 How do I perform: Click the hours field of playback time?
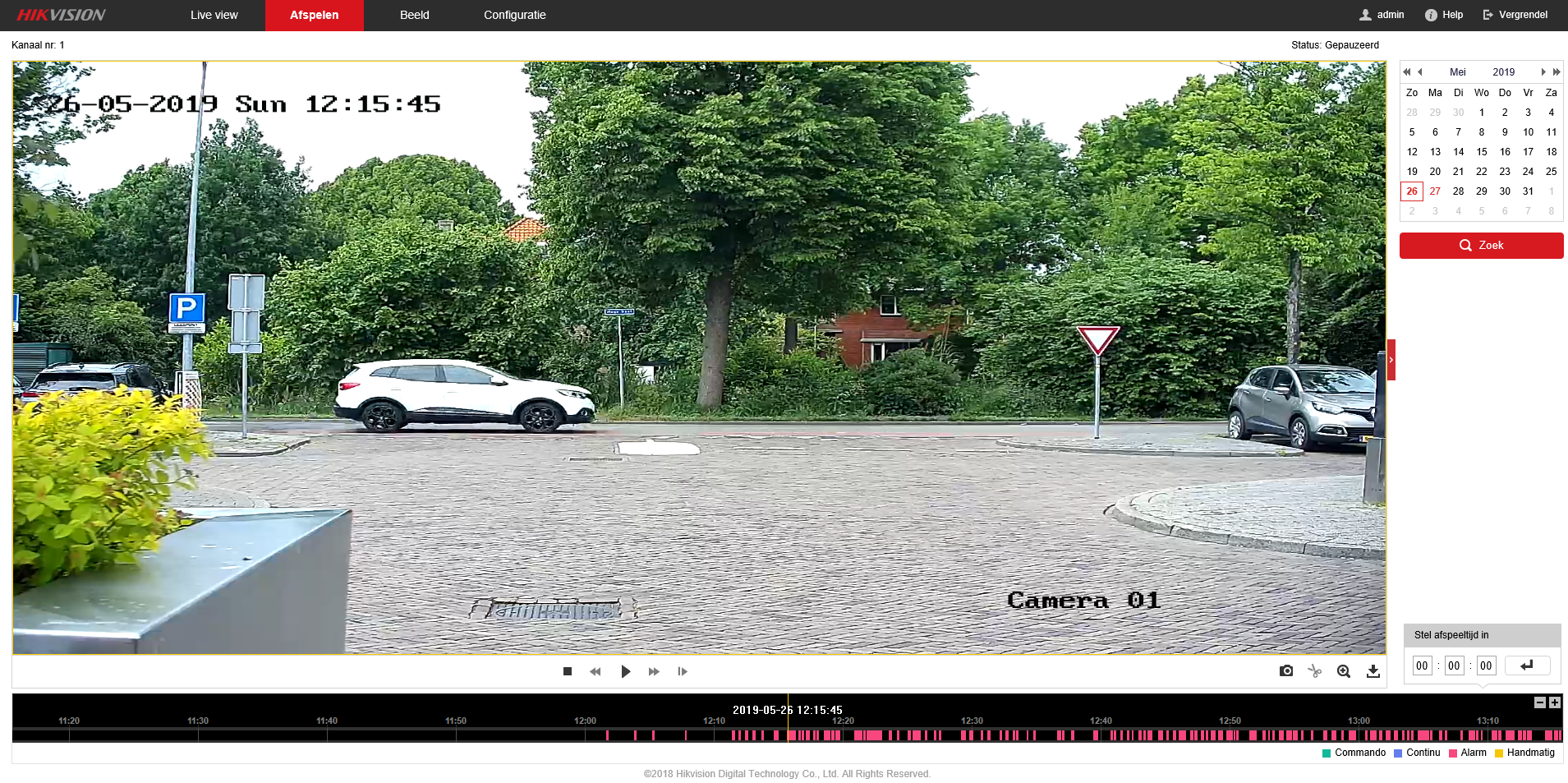[1422, 666]
